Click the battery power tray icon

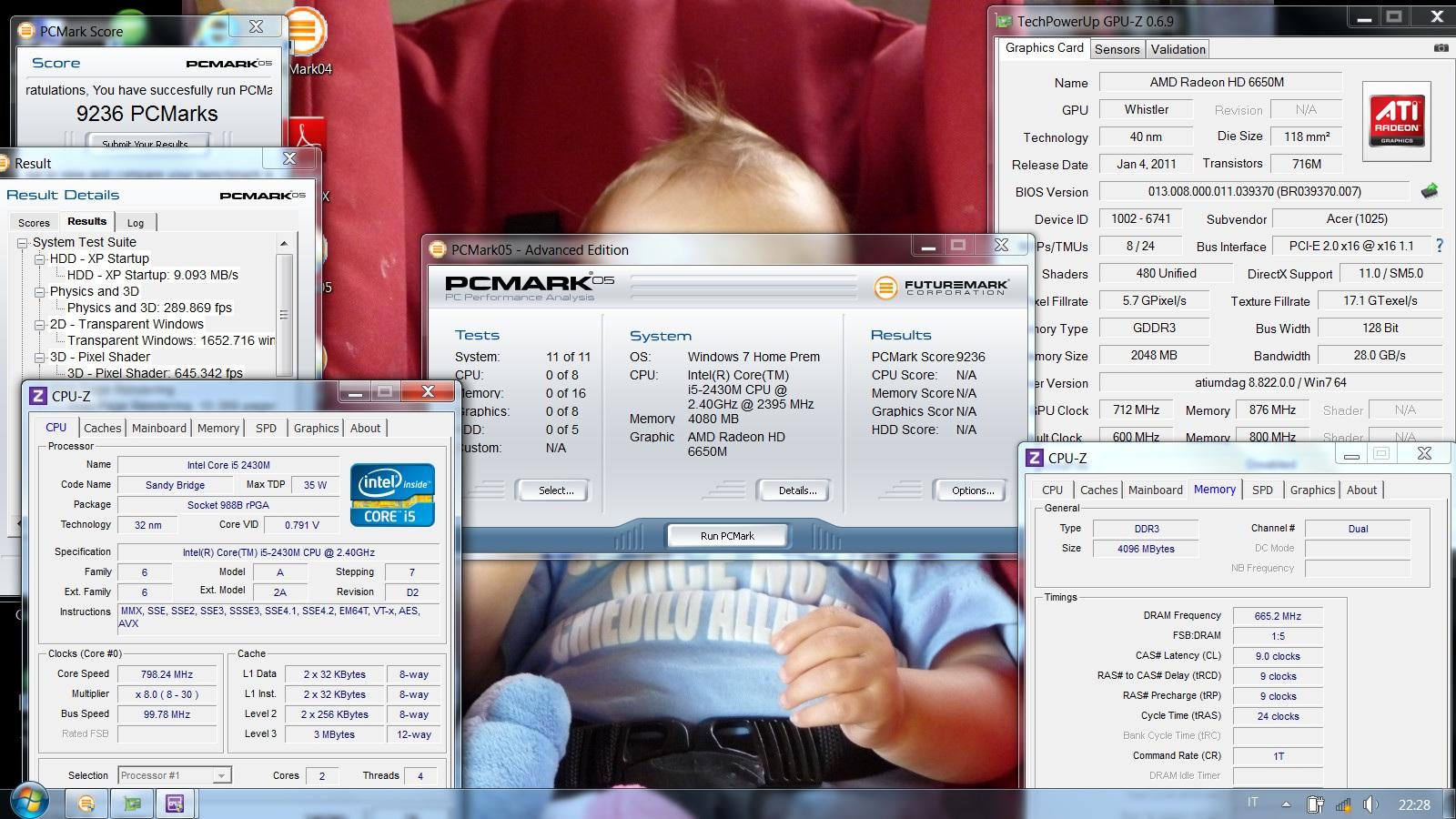click(1315, 804)
